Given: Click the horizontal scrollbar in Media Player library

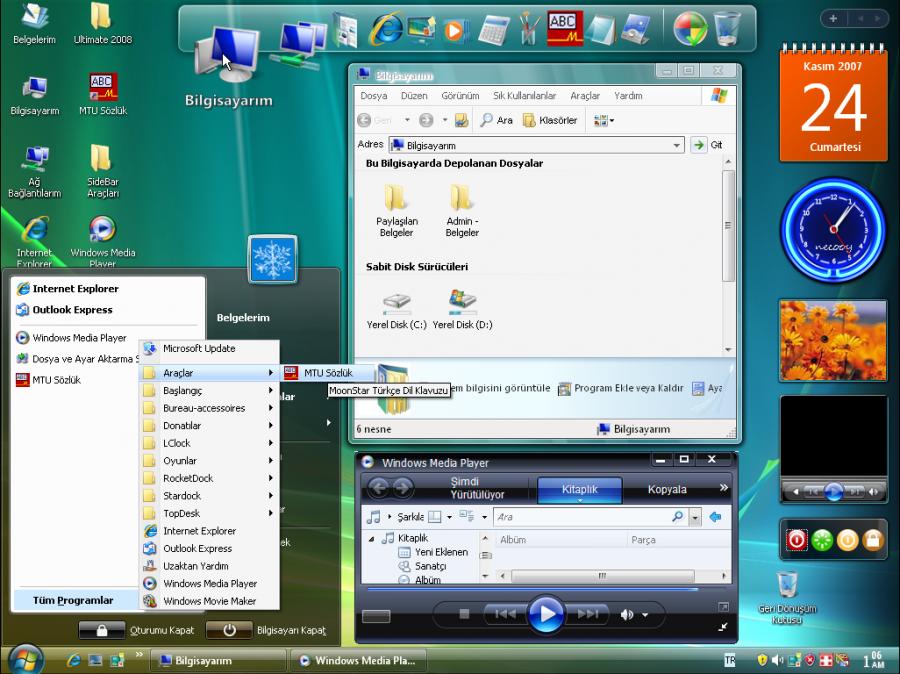Looking at the screenshot, I should [x=602, y=575].
